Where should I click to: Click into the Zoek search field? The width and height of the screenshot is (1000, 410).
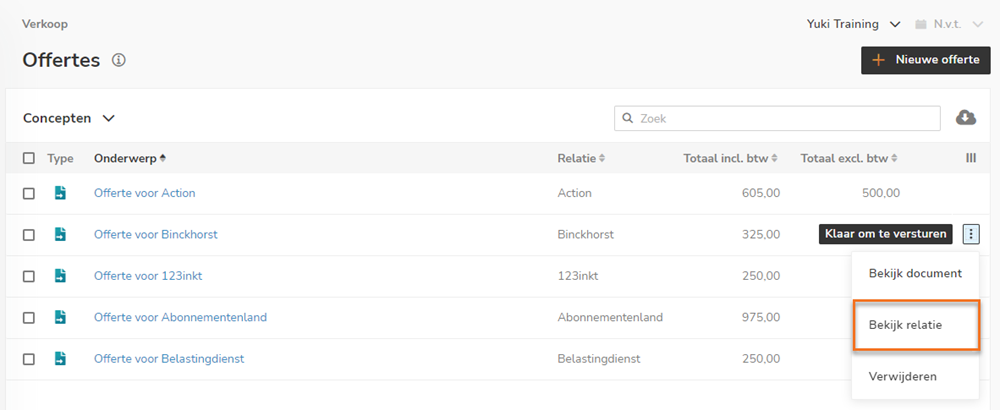point(777,118)
